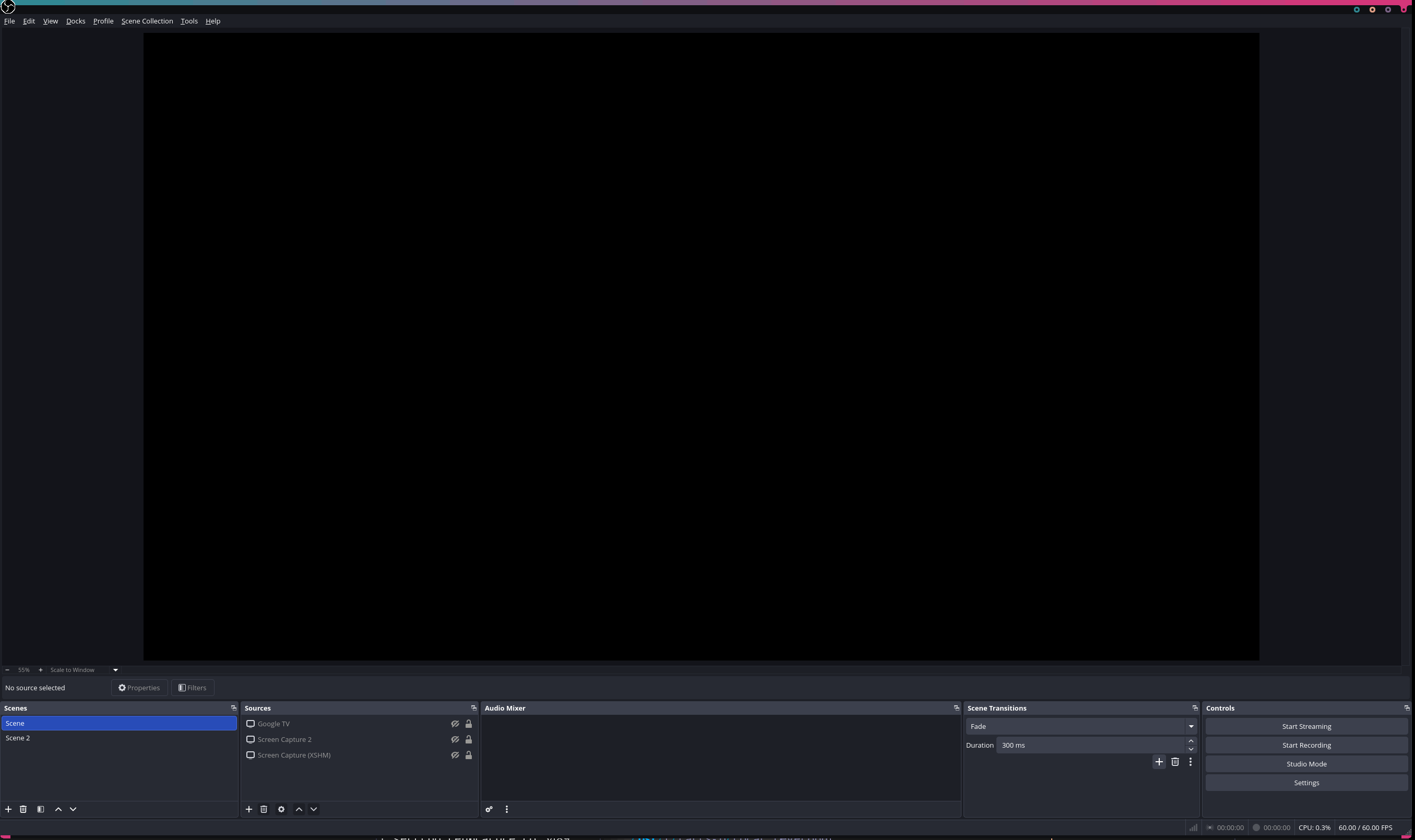1415x840 pixels.
Task: Open the preview zoom dropdown
Action: coord(114,669)
